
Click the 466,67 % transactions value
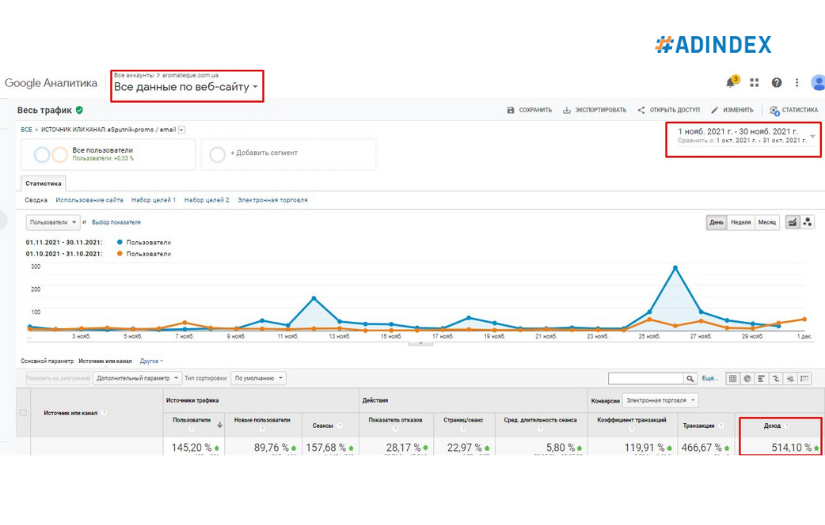click(x=702, y=448)
